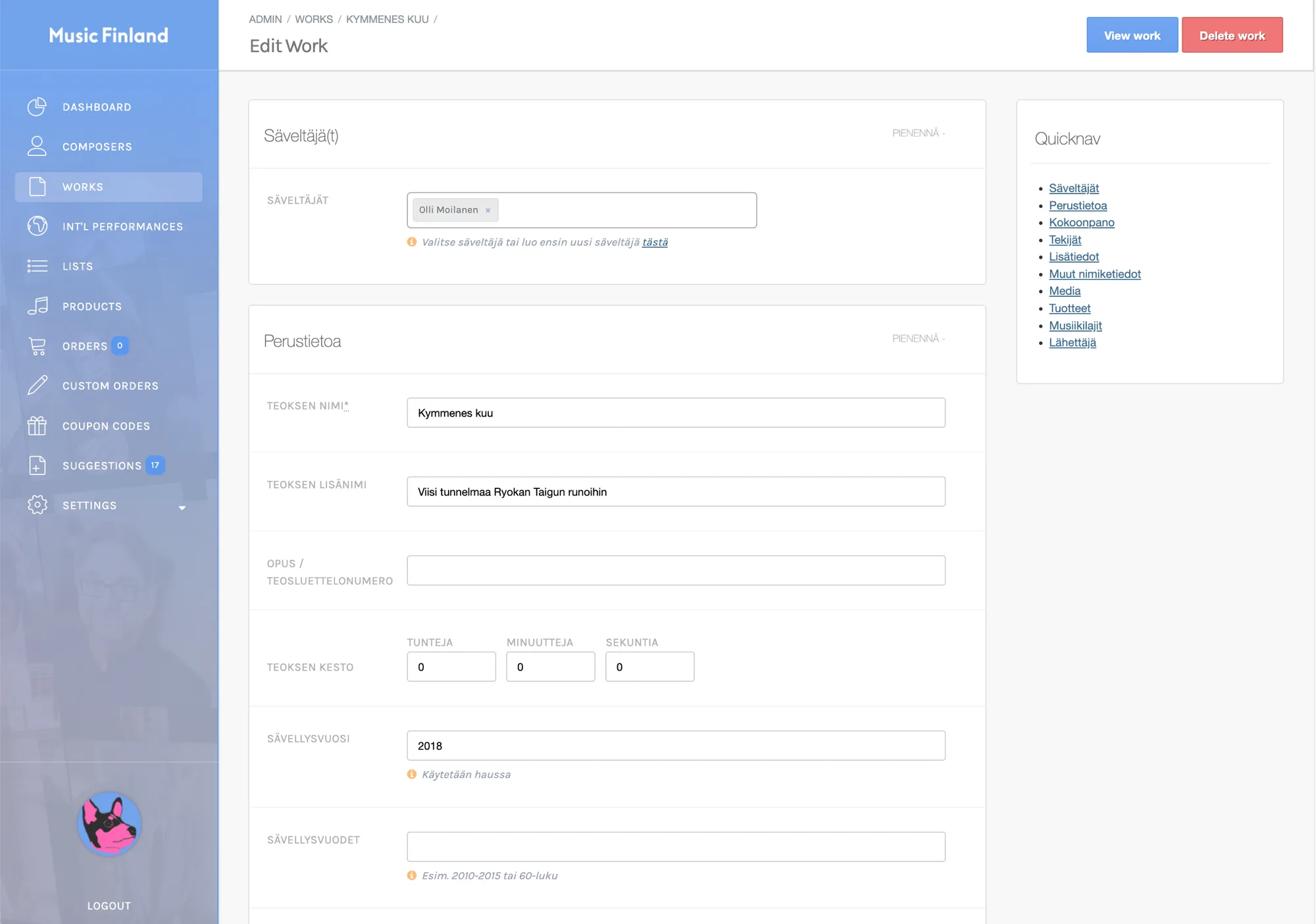
Task: Open Dashboard menu item
Action: coord(109,107)
